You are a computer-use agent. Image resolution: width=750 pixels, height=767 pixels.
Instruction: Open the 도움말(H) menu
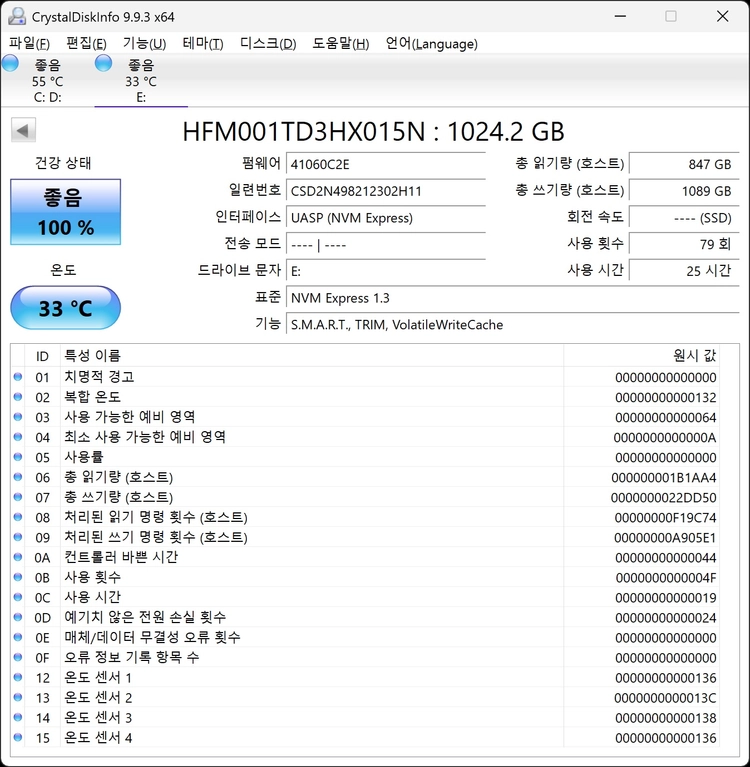click(x=341, y=44)
